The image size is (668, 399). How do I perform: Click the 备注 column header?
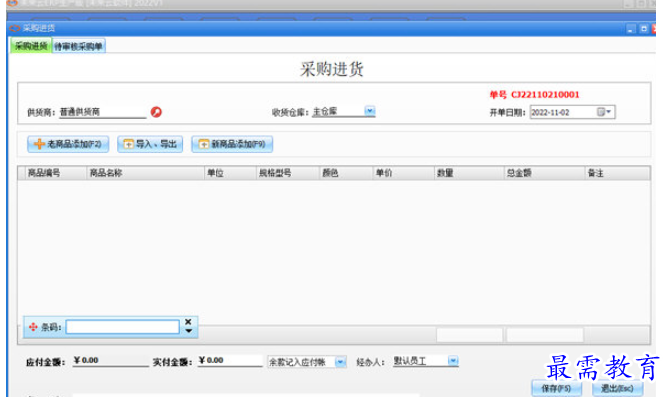[617, 173]
